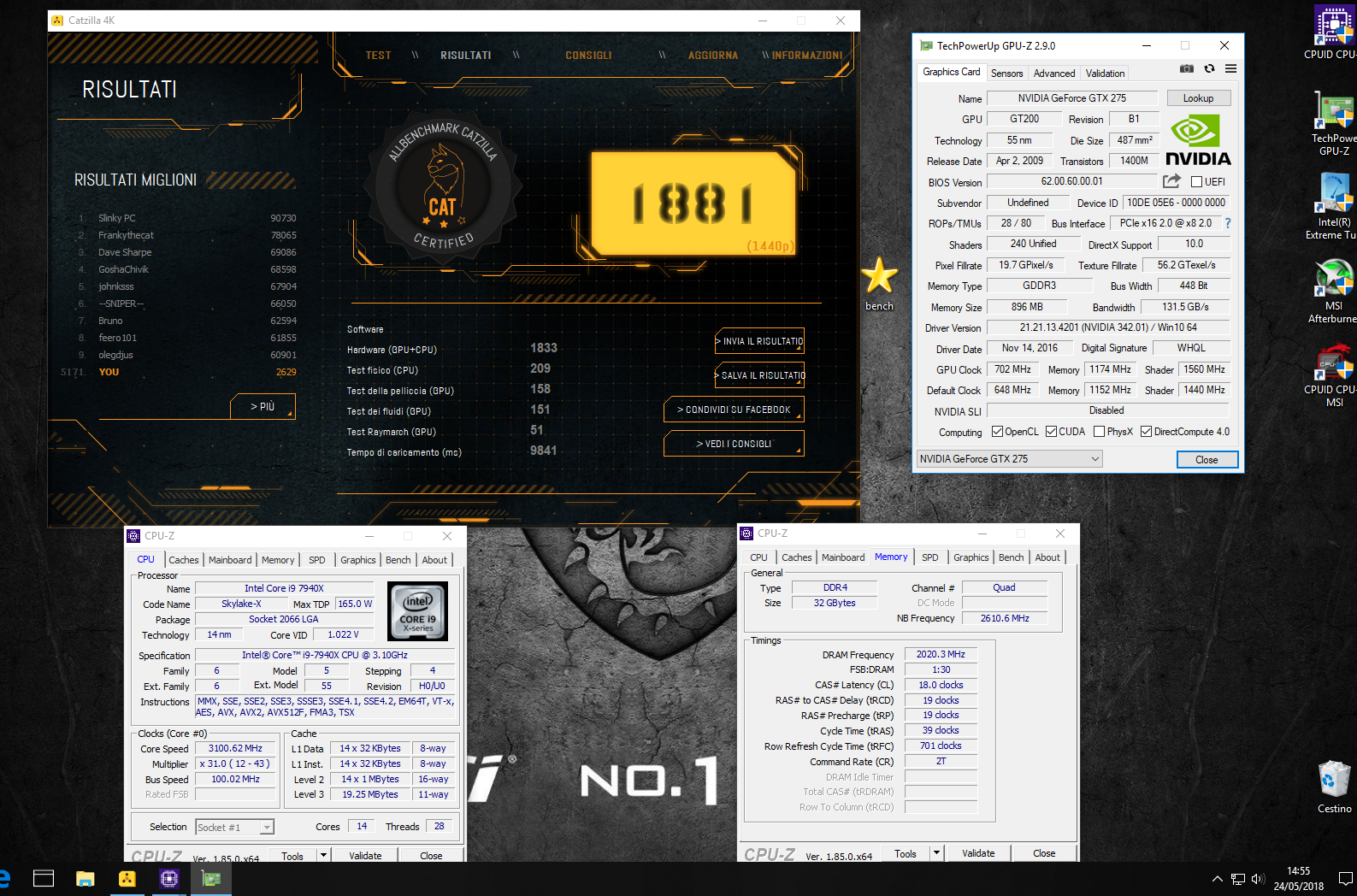Image resolution: width=1357 pixels, height=896 pixels.
Task: Click the Catzilla taskbar icon
Action: click(127, 878)
